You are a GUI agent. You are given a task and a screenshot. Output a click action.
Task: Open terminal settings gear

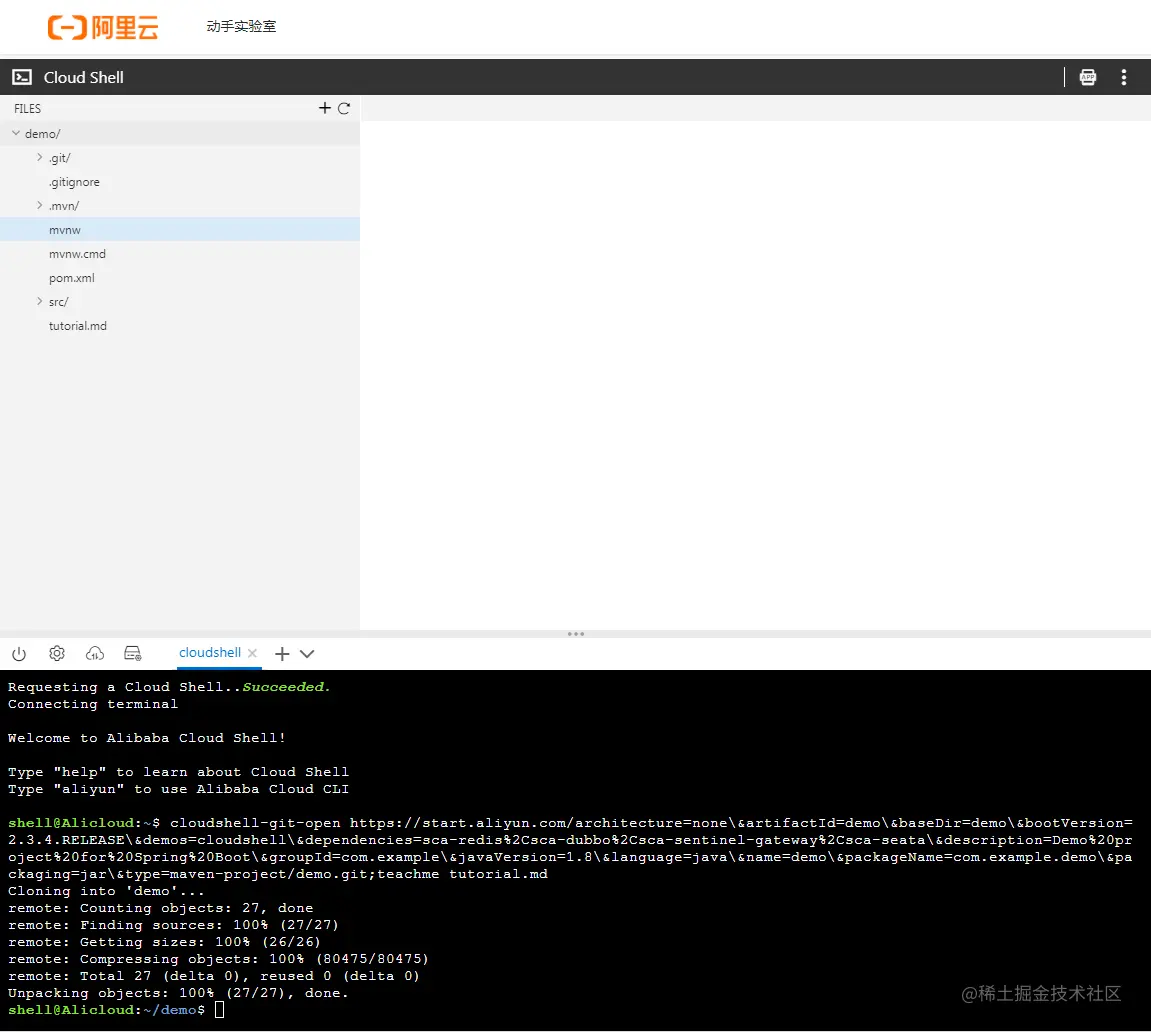point(57,653)
